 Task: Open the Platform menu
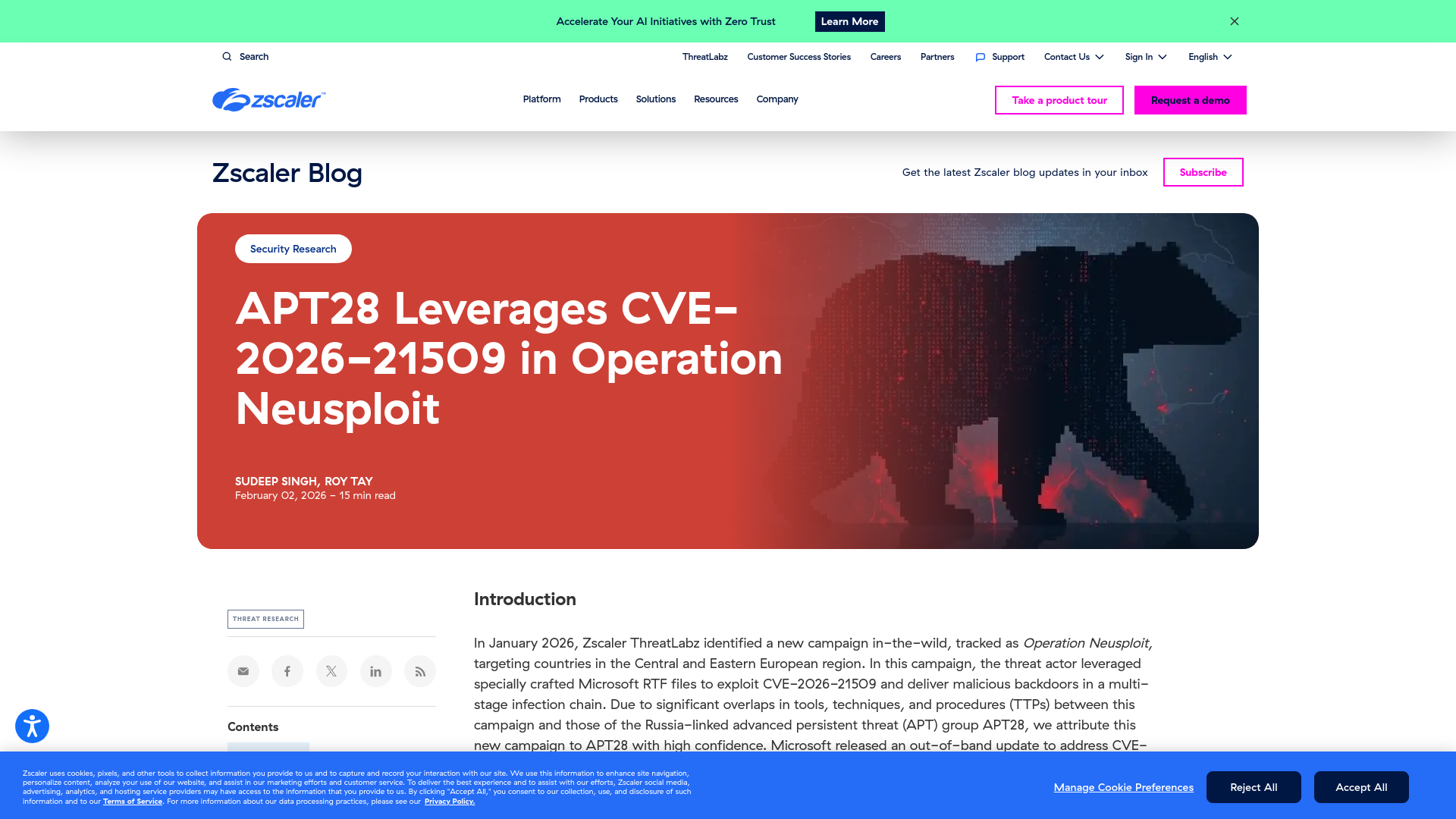coord(541,99)
